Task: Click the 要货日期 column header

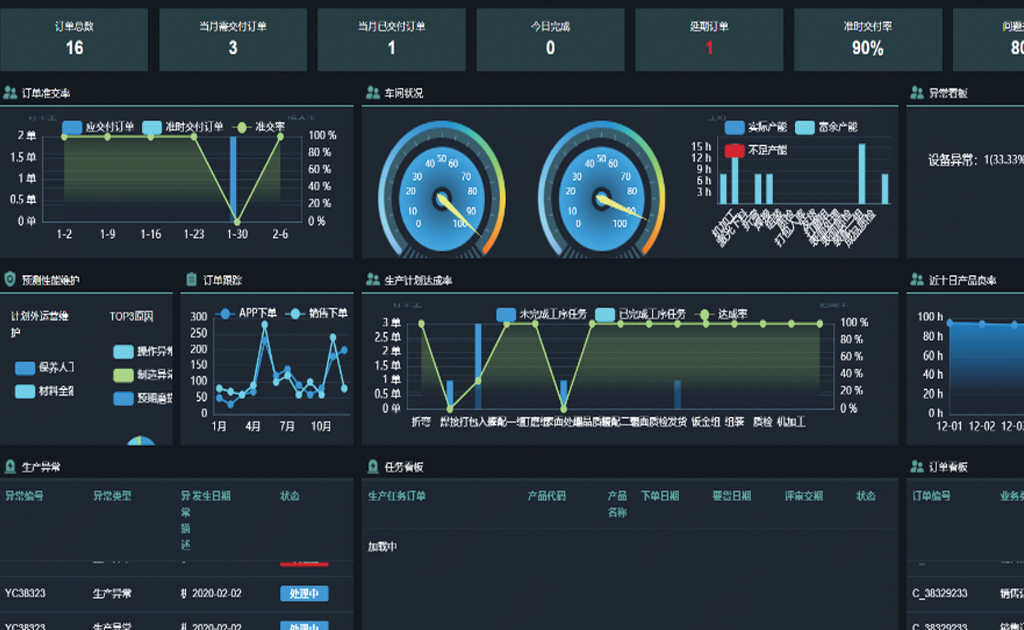Action: click(x=732, y=496)
